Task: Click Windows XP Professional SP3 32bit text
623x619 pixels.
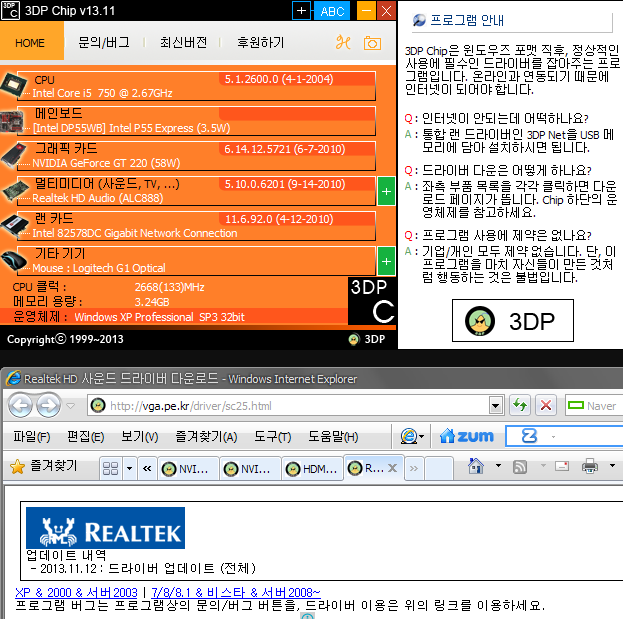Action: [x=159, y=317]
